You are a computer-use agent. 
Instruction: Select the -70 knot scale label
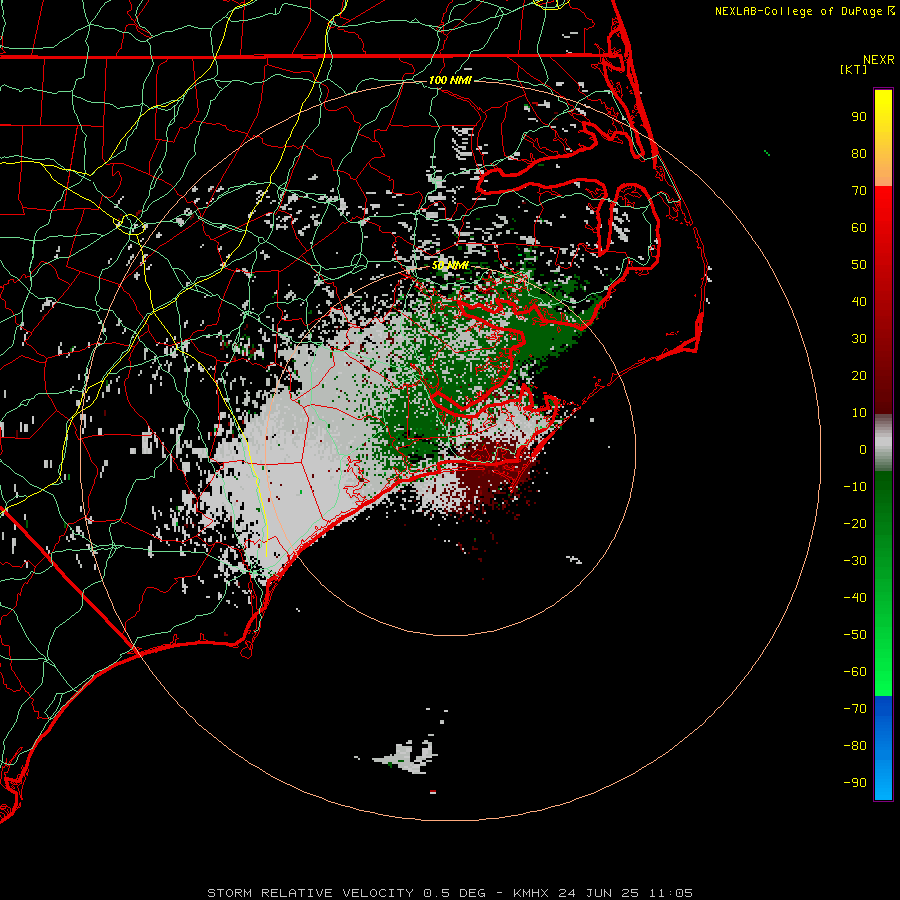tap(855, 709)
